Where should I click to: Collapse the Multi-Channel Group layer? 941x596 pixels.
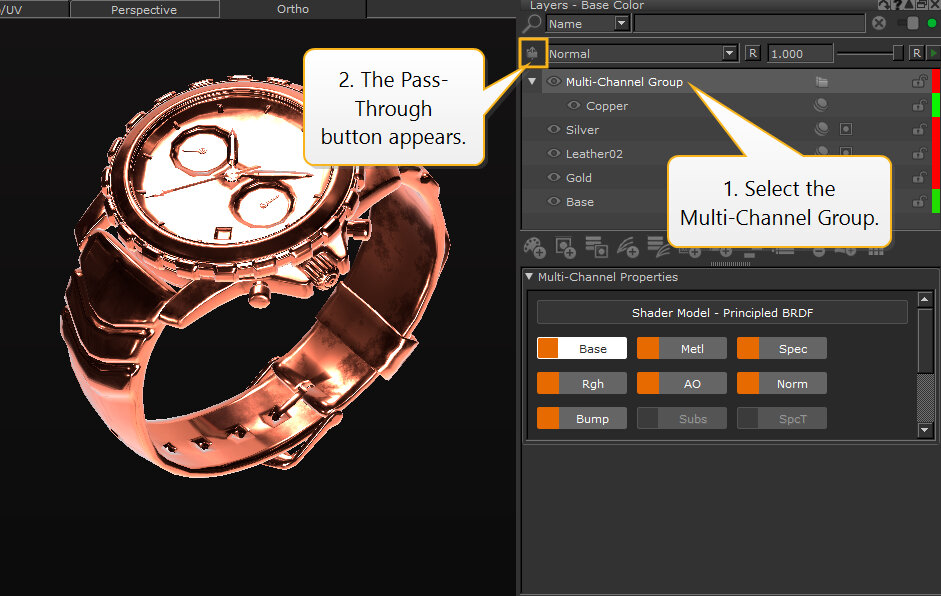532,82
